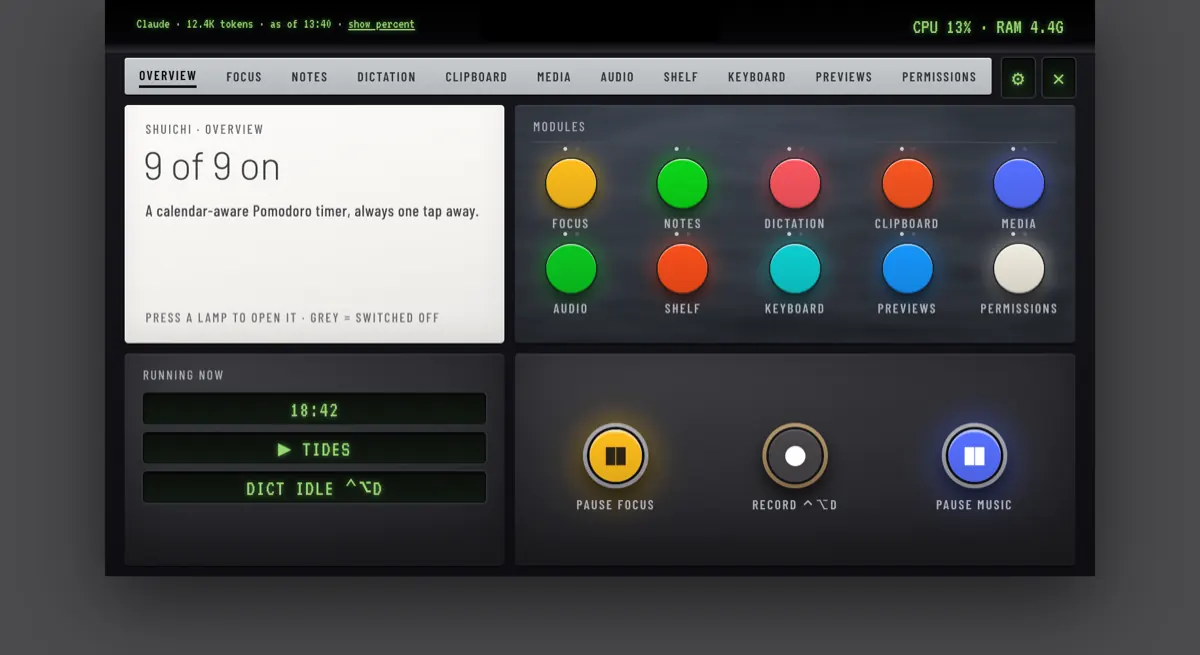This screenshot has width=1200, height=655.
Task: Switch to the Notes tab
Action: tap(310, 77)
